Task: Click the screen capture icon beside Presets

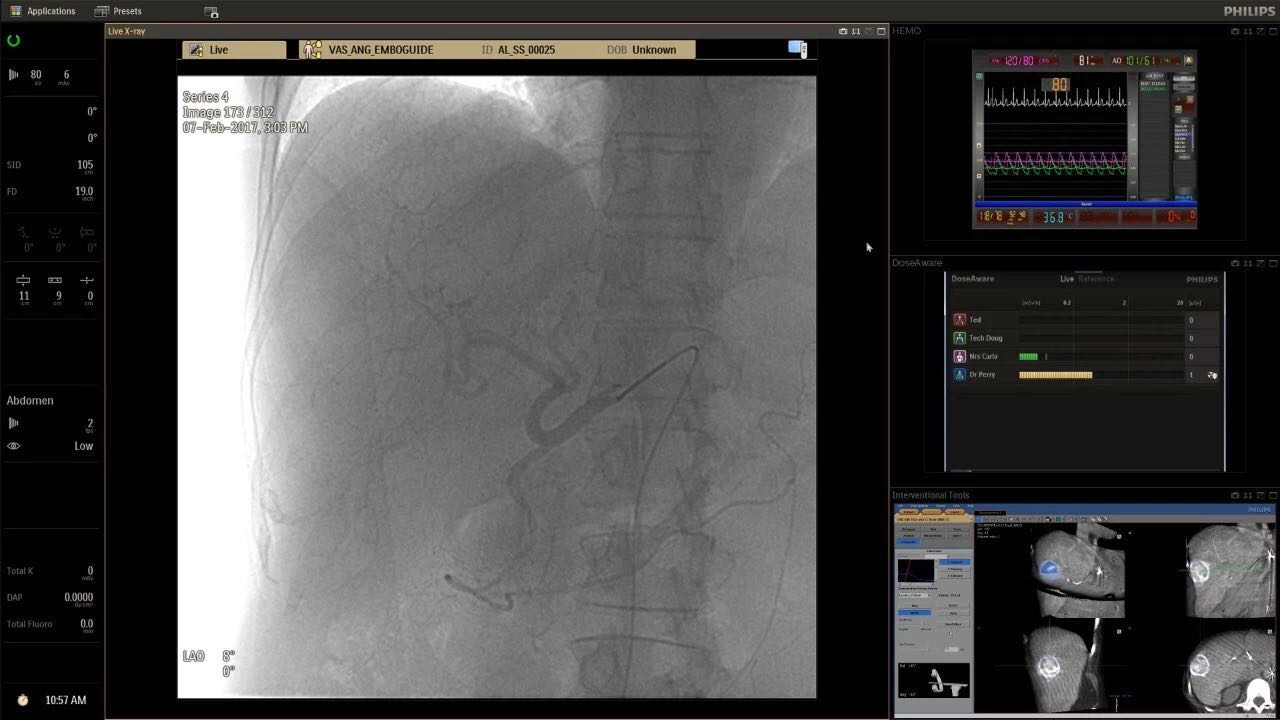Action: click(x=211, y=12)
